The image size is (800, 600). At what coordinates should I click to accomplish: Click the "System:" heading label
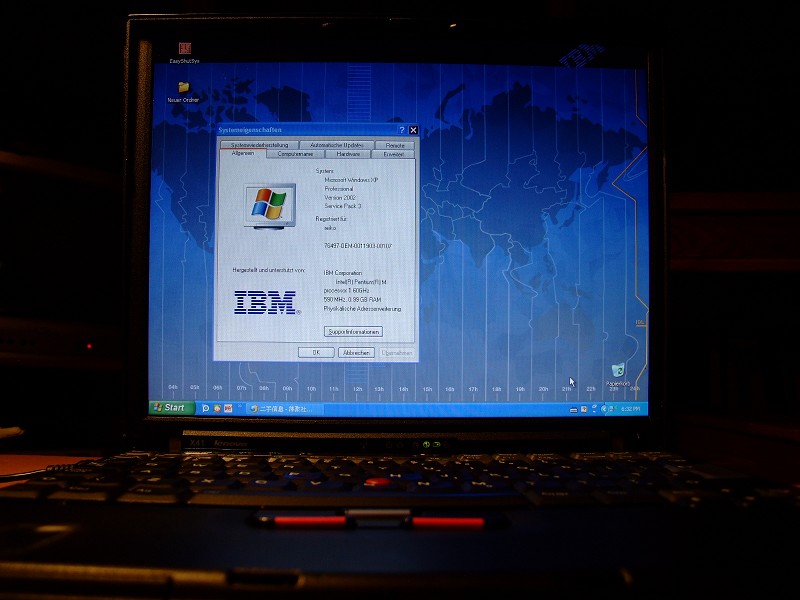324,171
